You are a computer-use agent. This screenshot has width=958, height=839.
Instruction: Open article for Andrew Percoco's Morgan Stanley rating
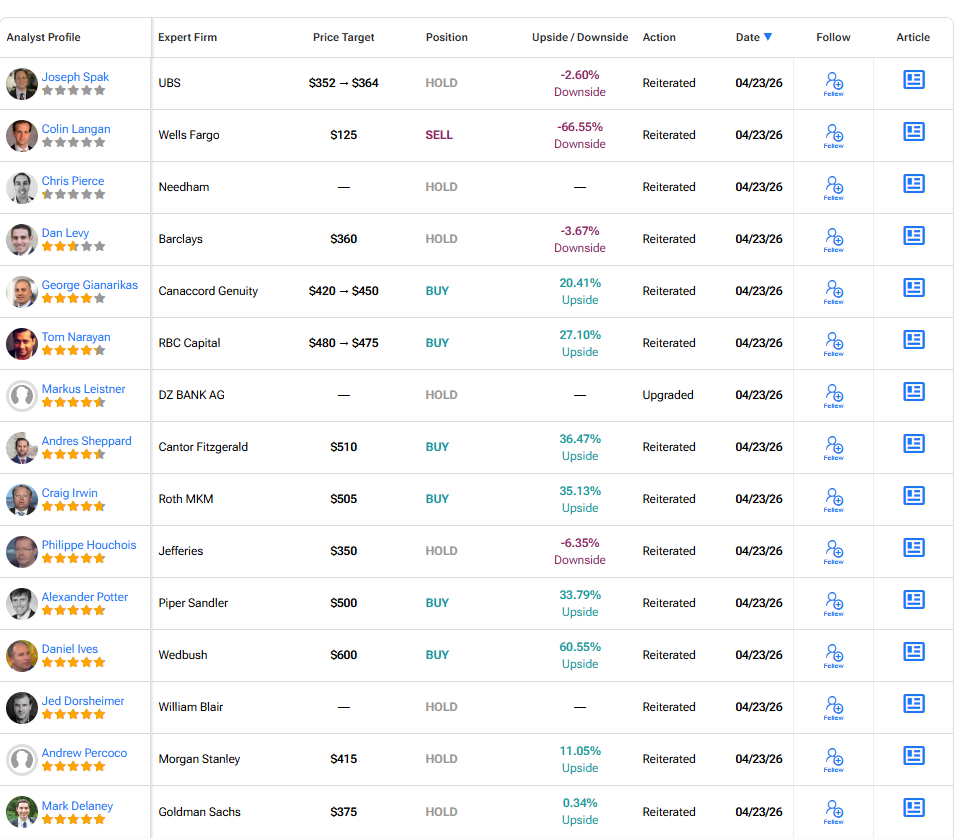click(913, 756)
